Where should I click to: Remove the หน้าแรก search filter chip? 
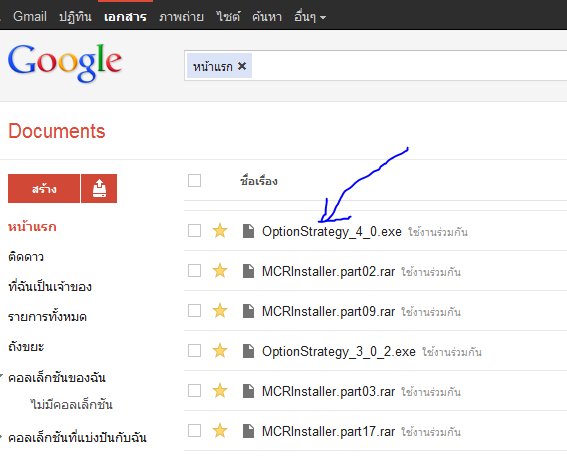tap(242, 66)
